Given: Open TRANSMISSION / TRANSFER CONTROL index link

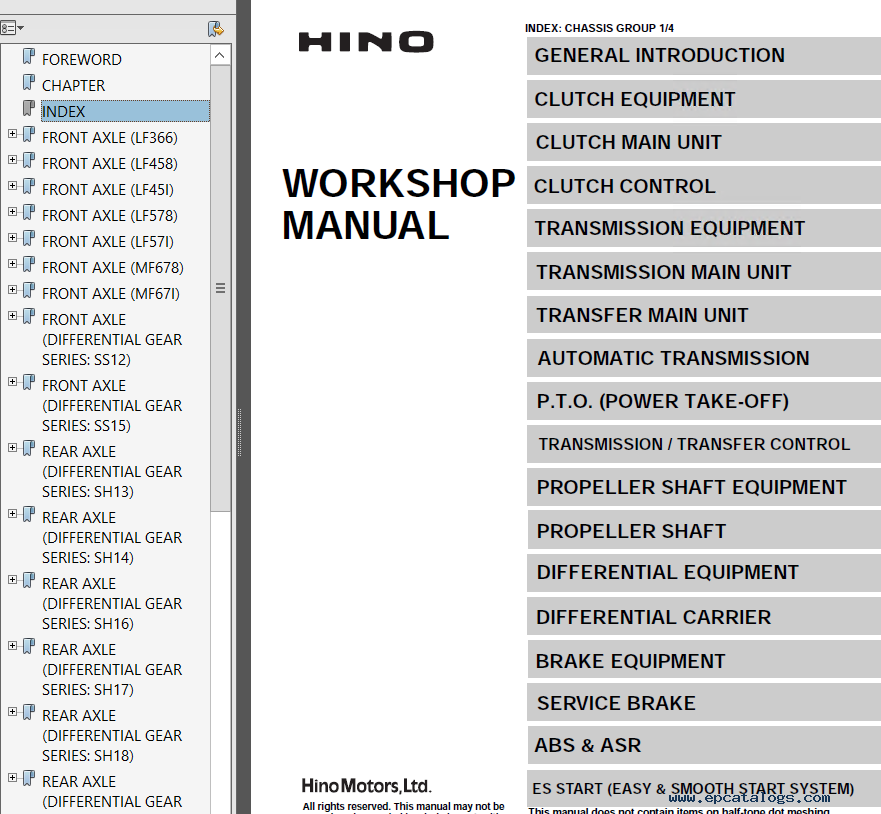Looking at the screenshot, I should click(703, 444).
